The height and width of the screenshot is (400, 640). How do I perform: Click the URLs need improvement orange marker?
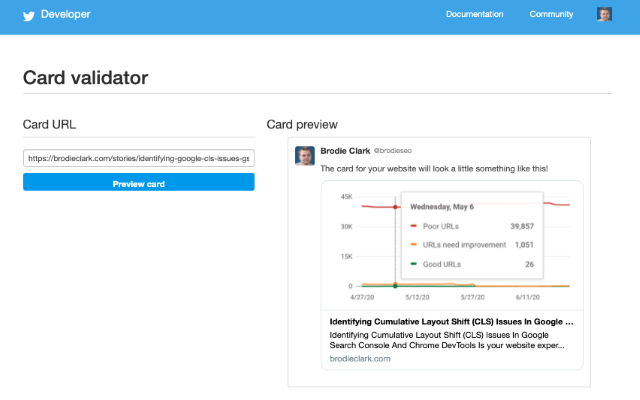414,245
